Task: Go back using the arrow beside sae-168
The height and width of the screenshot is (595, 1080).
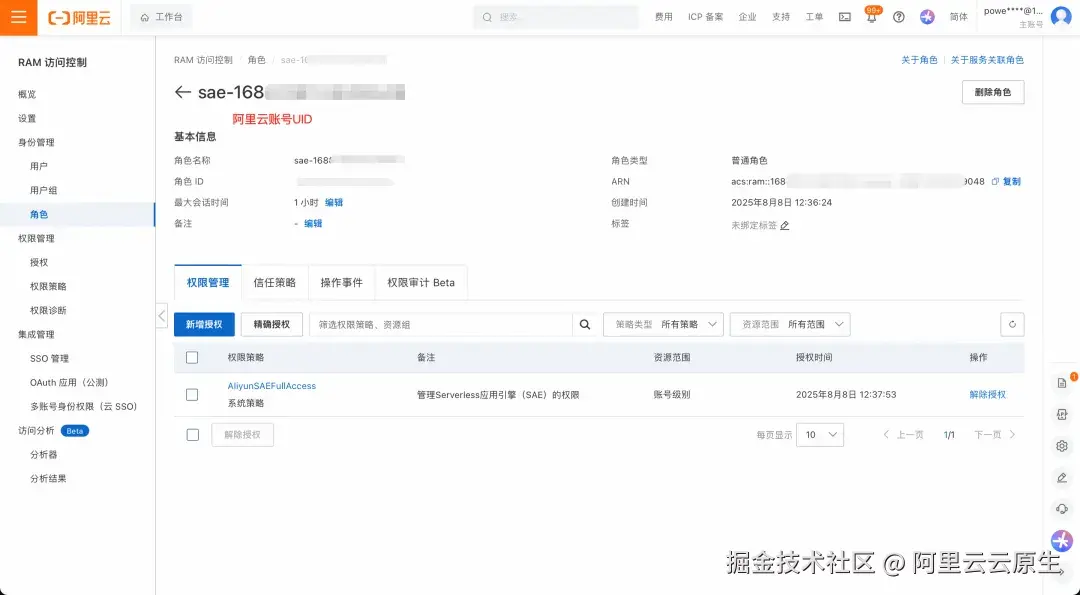Action: point(182,92)
